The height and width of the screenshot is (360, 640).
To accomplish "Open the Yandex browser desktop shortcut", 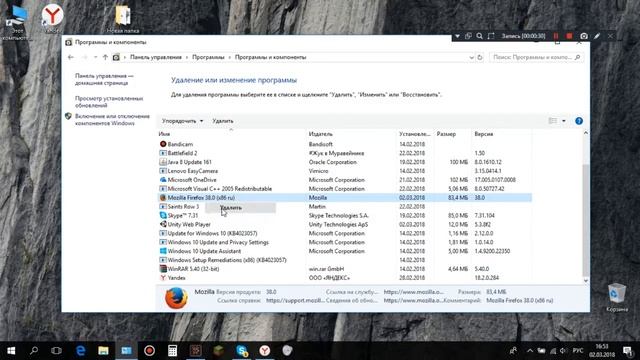I will pyautogui.click(x=53, y=18).
